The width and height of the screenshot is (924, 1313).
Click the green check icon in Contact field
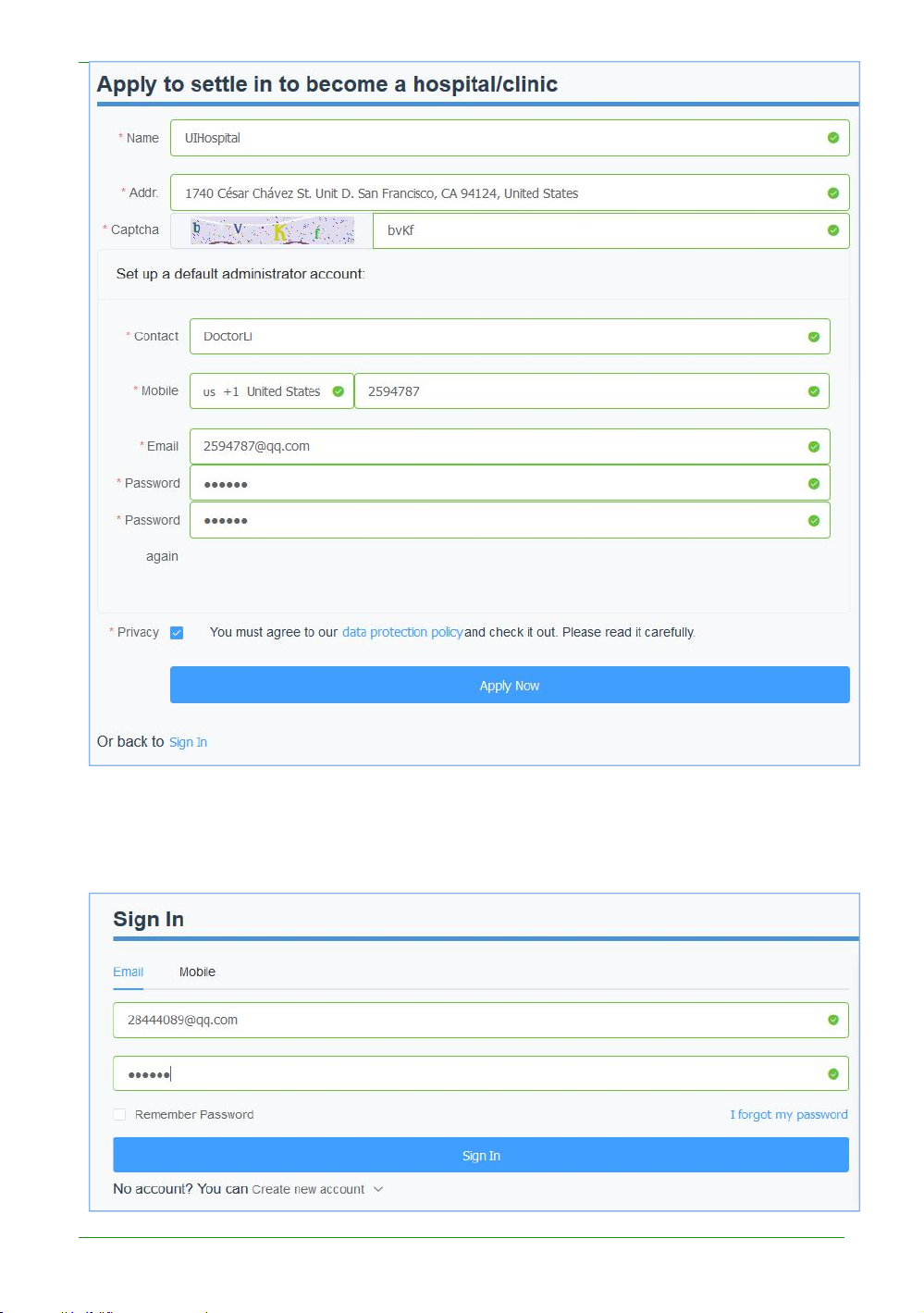[x=814, y=337]
